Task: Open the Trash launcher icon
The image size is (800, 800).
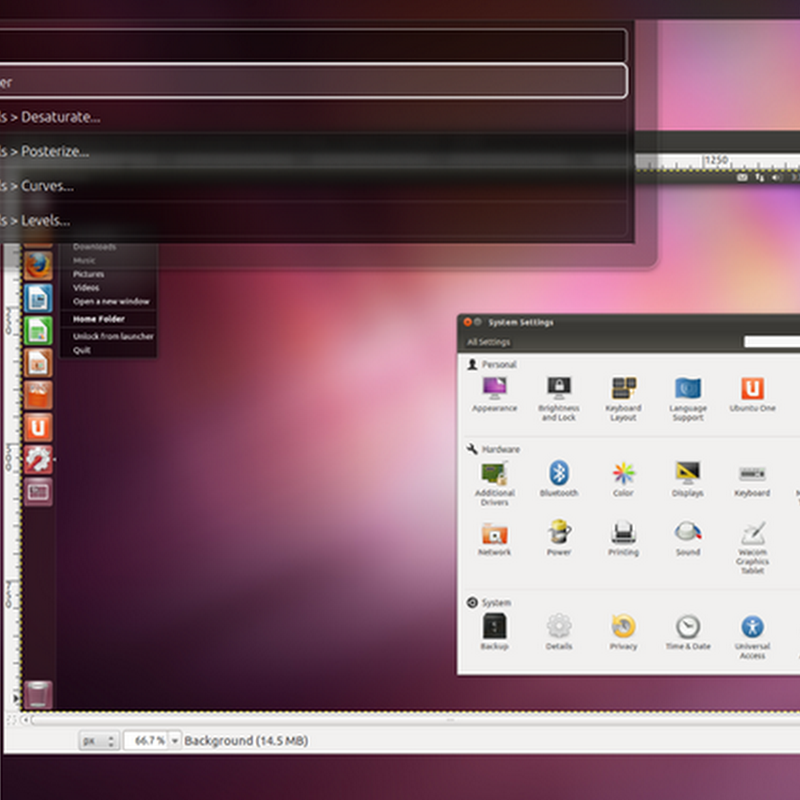Action: 38,694
